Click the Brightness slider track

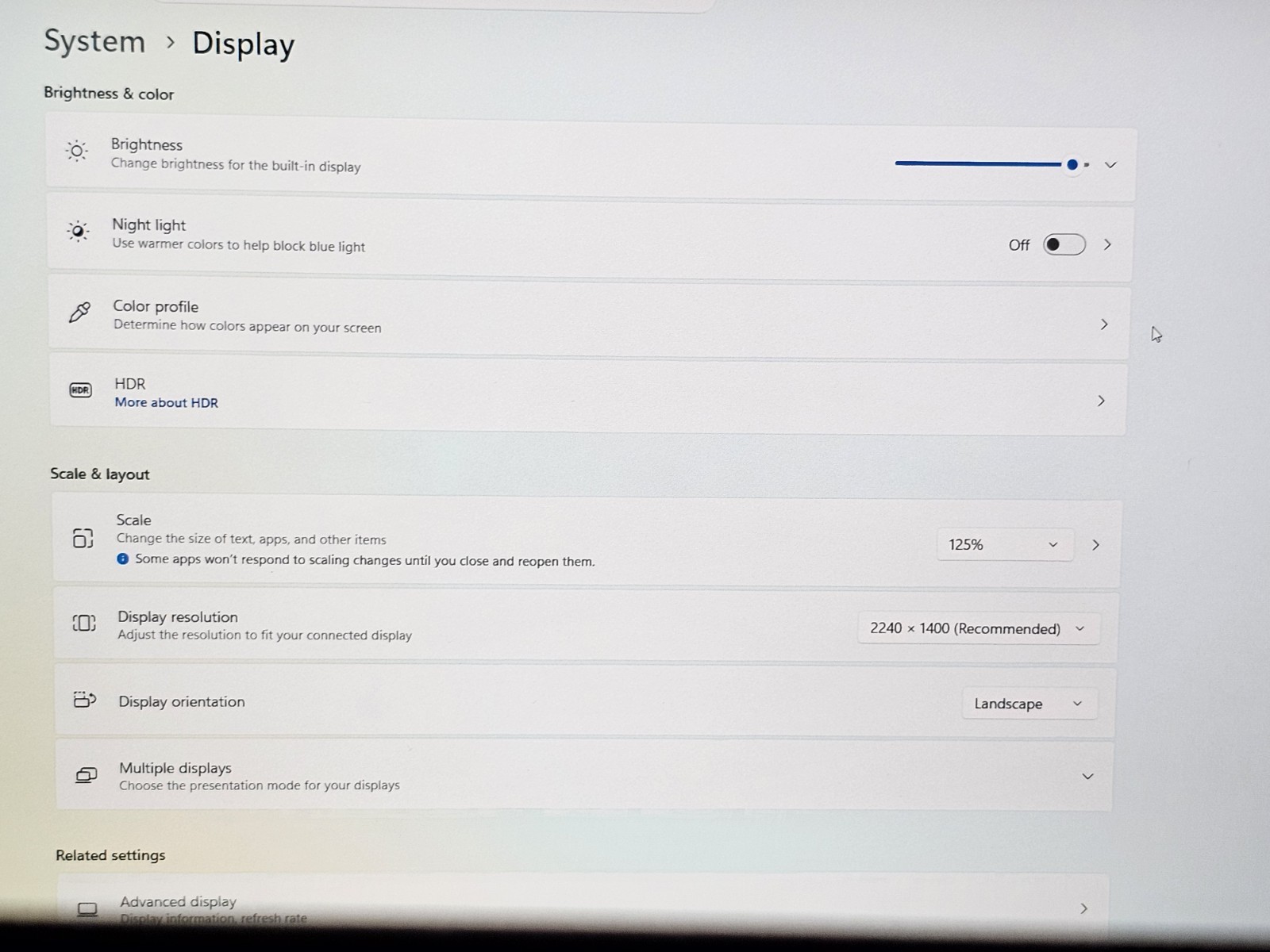pyautogui.click(x=993, y=164)
